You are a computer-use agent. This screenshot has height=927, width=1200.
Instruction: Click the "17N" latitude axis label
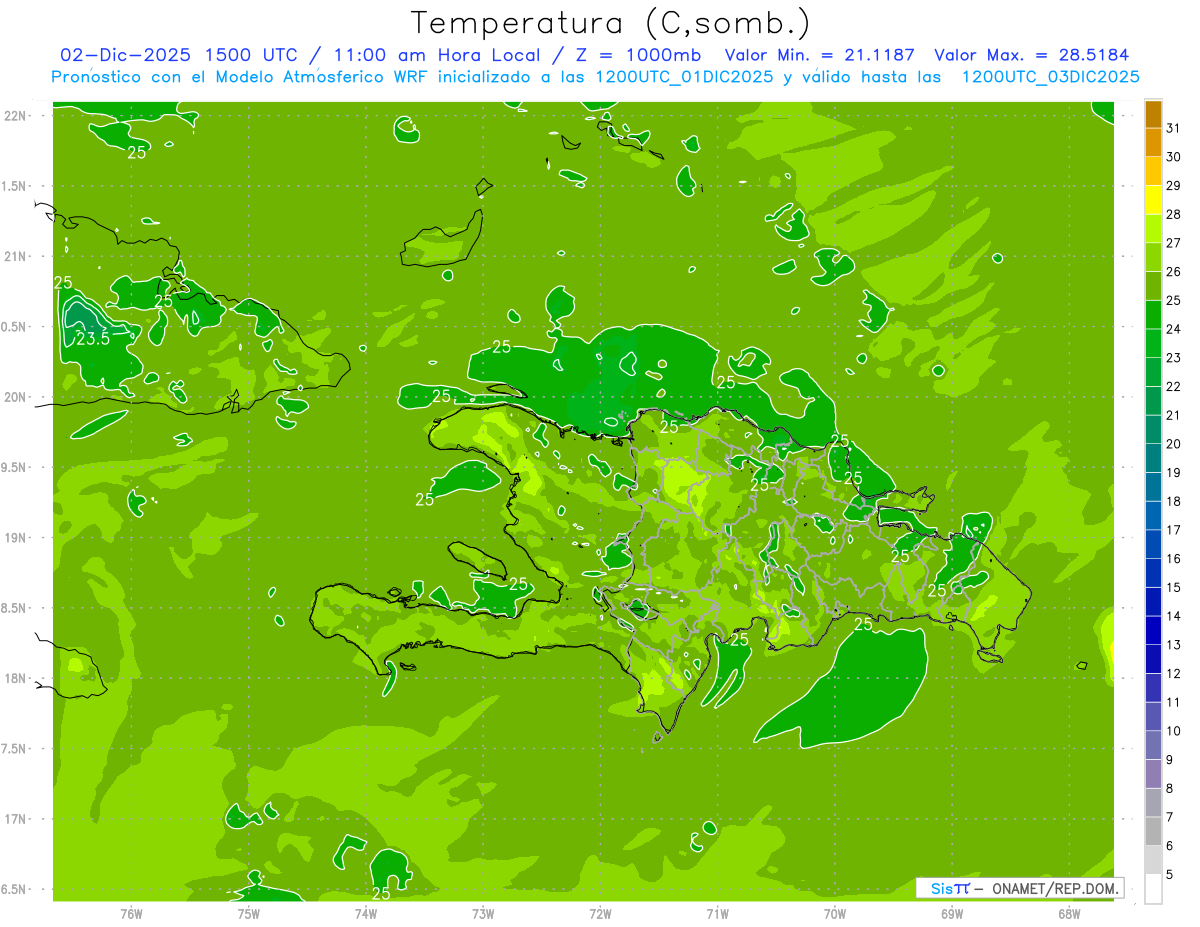coord(16,819)
